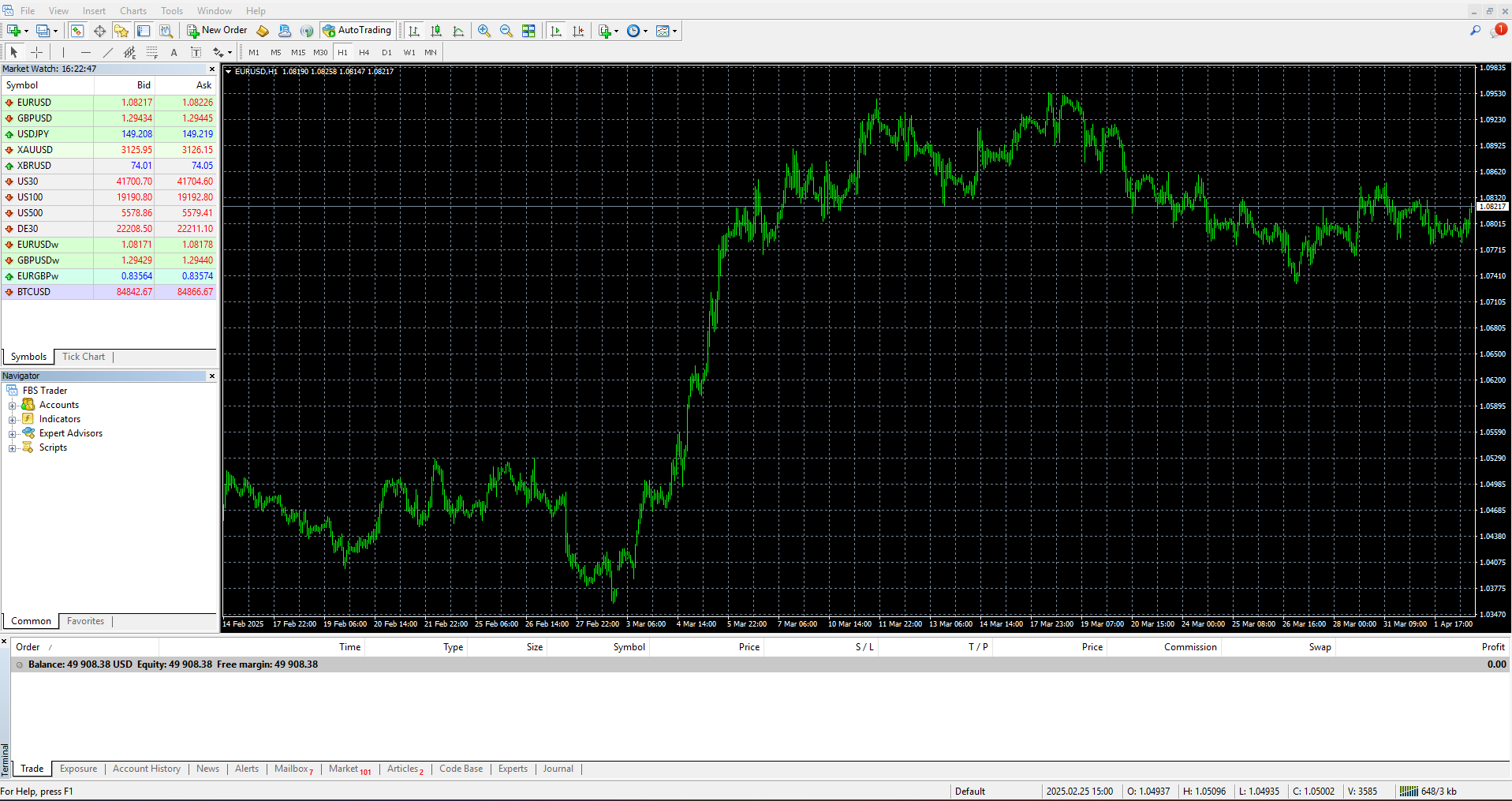Toggle the AutoTrading button
This screenshot has width=1512, height=801.
point(357,31)
